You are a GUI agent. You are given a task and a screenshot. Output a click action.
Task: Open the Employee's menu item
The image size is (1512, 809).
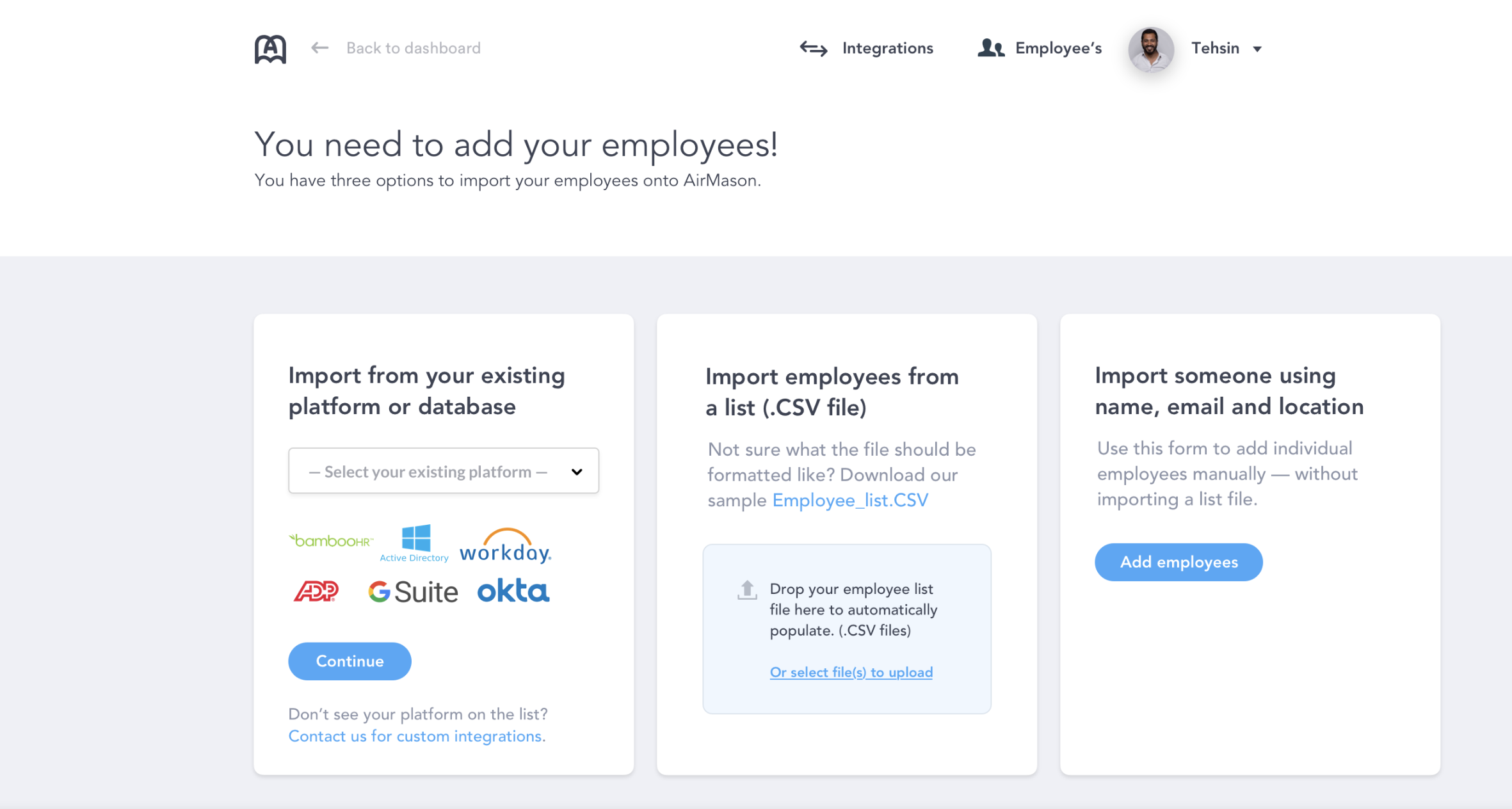tap(1058, 49)
